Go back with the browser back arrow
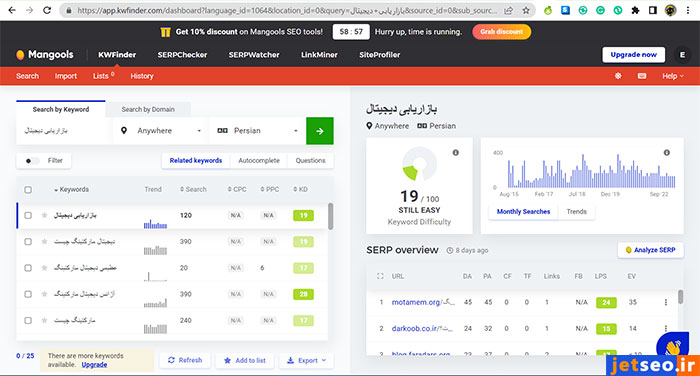The height and width of the screenshot is (376, 700). pyautogui.click(x=12, y=10)
